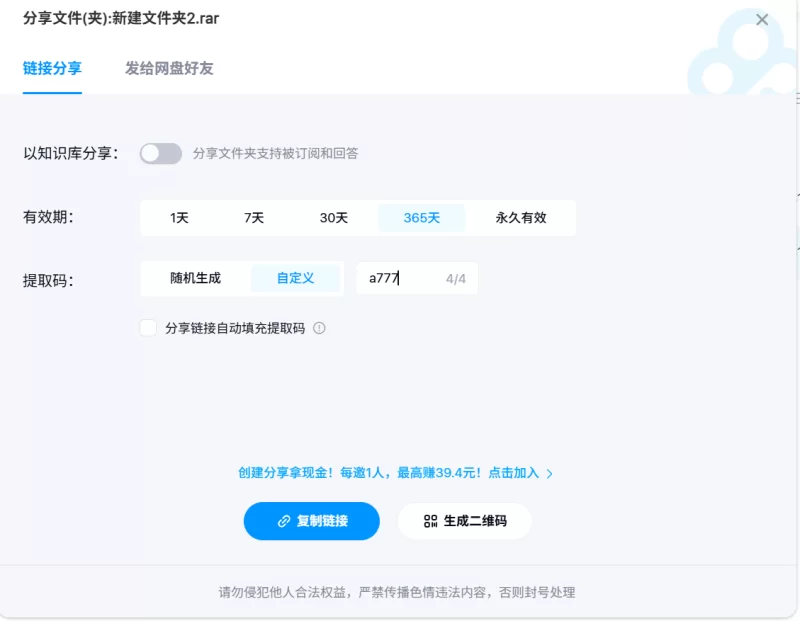
Task: Click the 有效期 label
Action: click(x=48, y=217)
